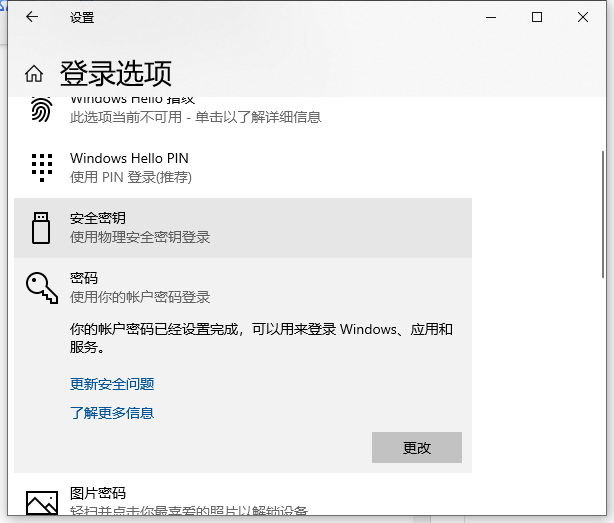This screenshot has height=523, width=614.
Task: Click the 此选项当前不可用 fingerprint description text
Action: coord(195,117)
